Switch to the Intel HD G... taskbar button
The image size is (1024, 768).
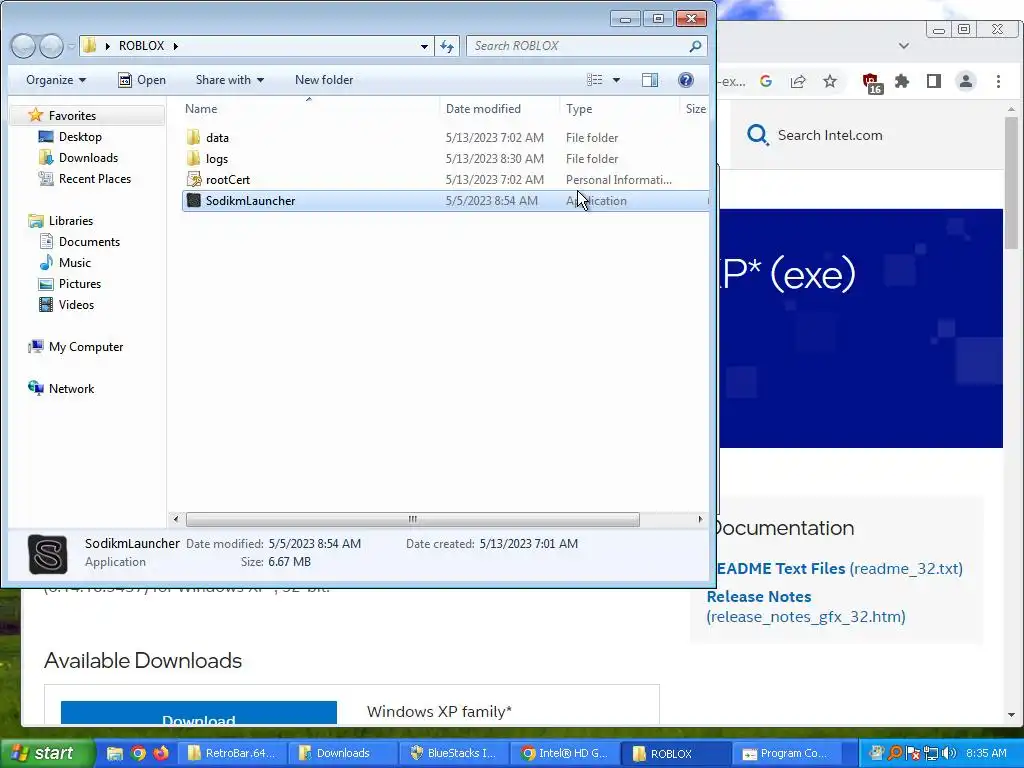[x=565, y=753]
